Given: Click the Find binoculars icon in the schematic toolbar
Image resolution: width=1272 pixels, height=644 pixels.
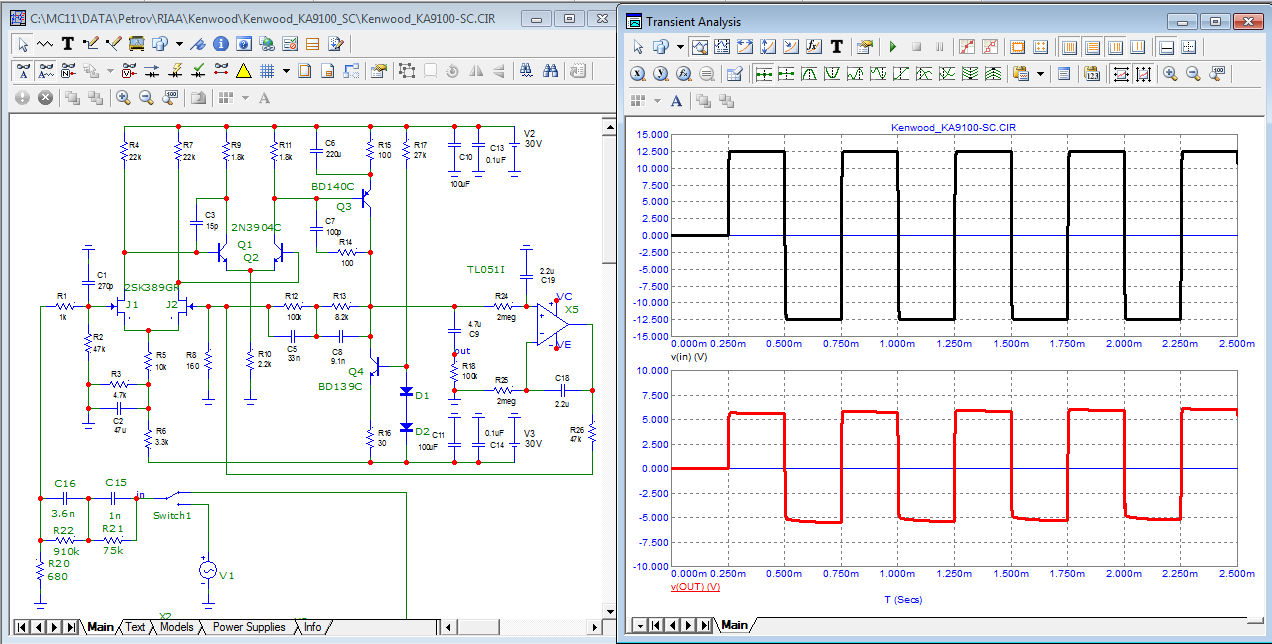Looking at the screenshot, I should point(551,71).
